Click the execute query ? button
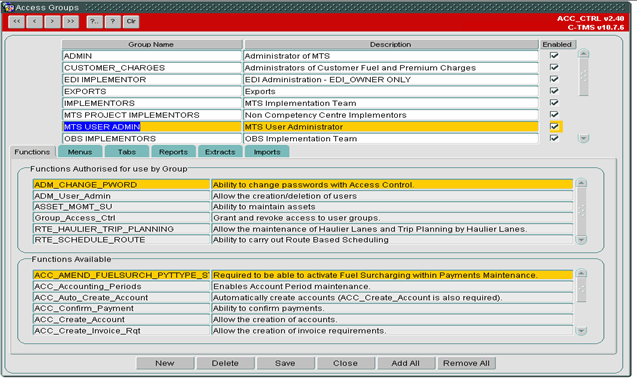Screen dimensions: 637x378 coord(113,22)
